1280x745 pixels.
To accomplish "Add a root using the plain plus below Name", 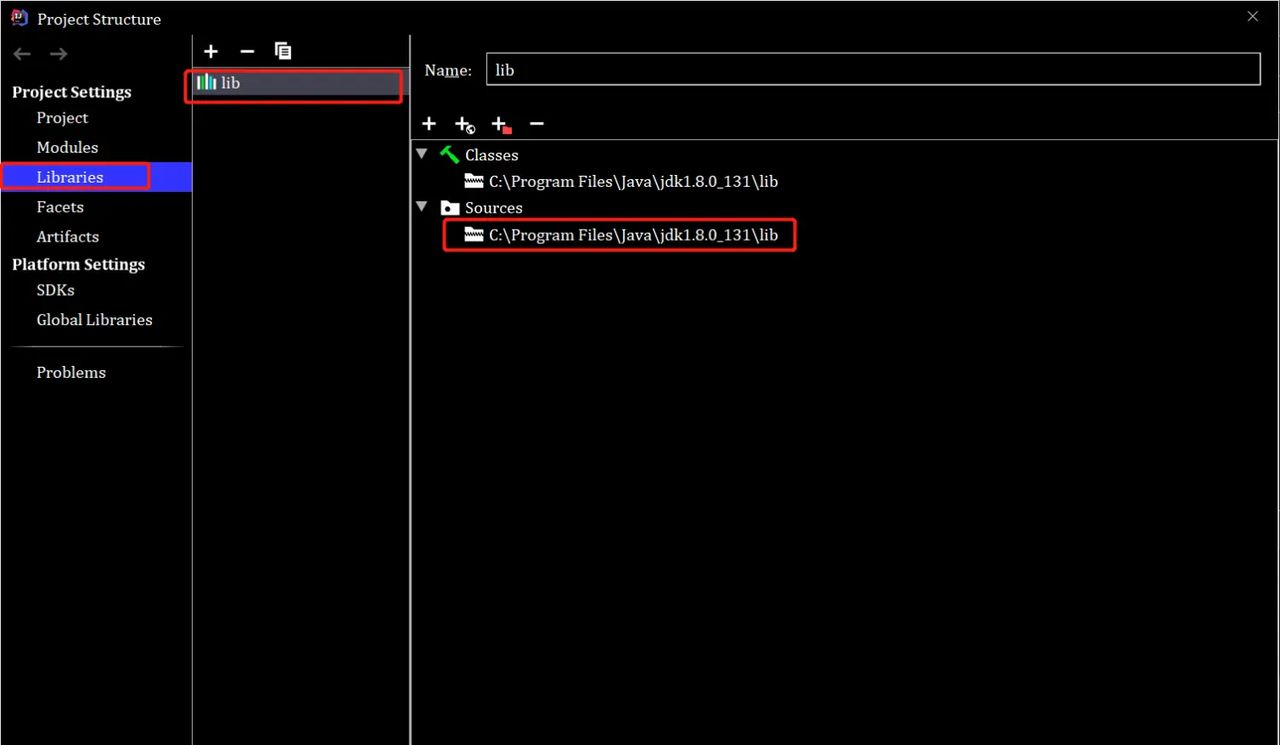I will click(x=429, y=123).
